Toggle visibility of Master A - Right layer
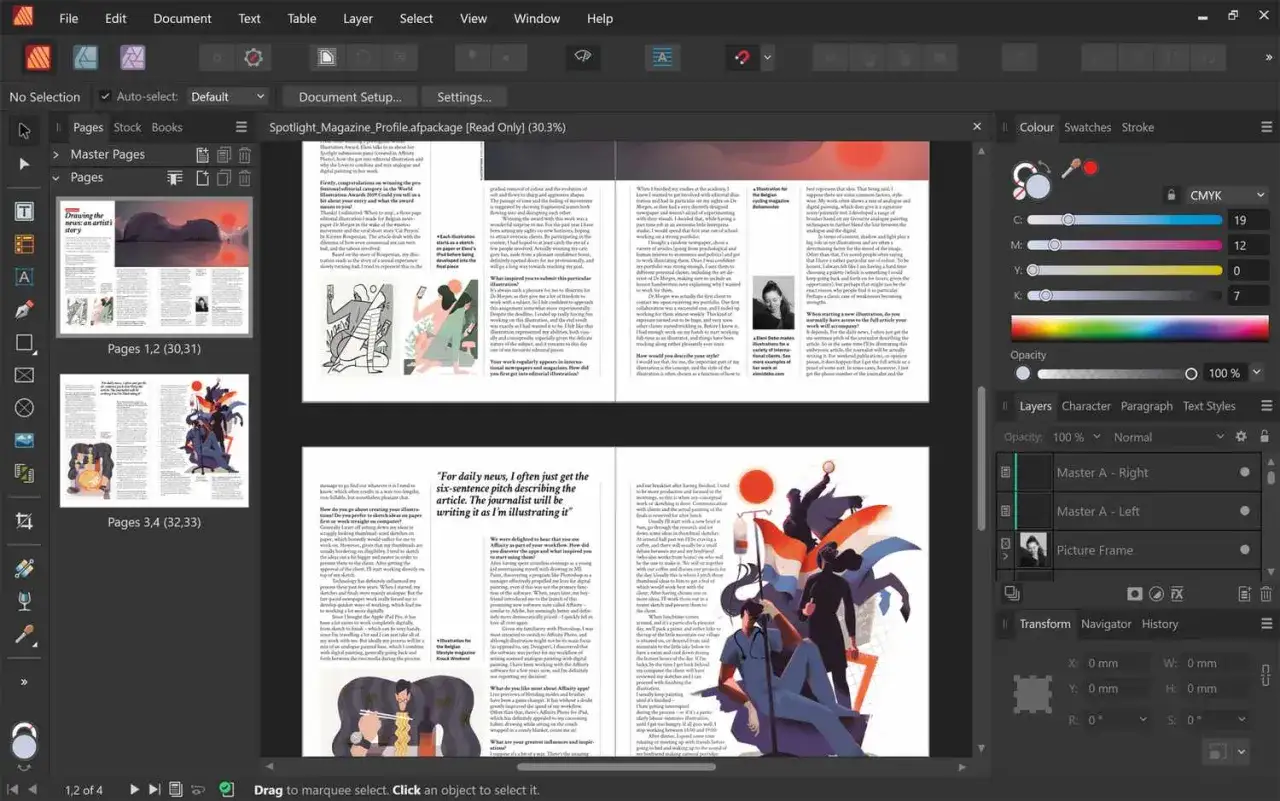Viewport: 1280px width, 801px height. [x=1245, y=472]
